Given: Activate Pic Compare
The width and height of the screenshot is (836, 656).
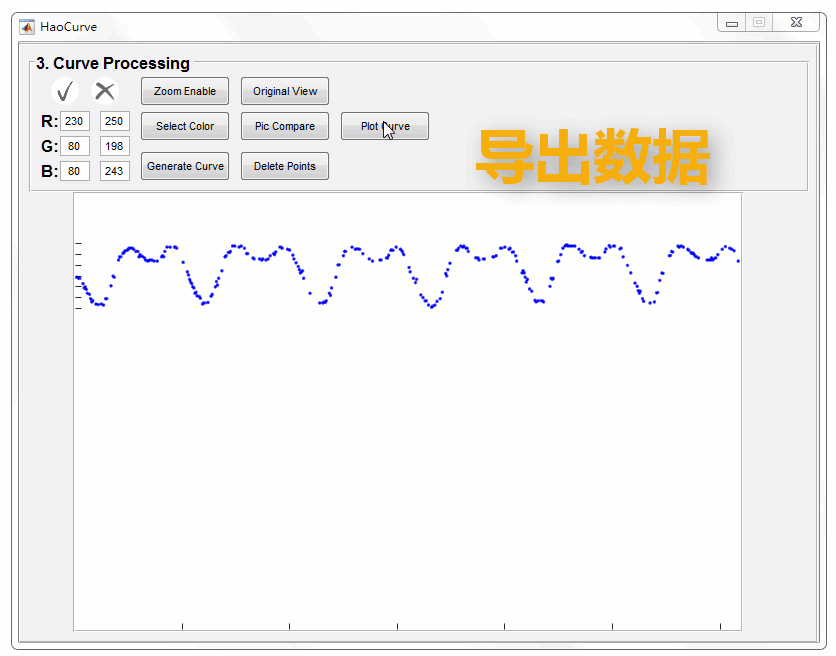Looking at the screenshot, I should (x=284, y=126).
